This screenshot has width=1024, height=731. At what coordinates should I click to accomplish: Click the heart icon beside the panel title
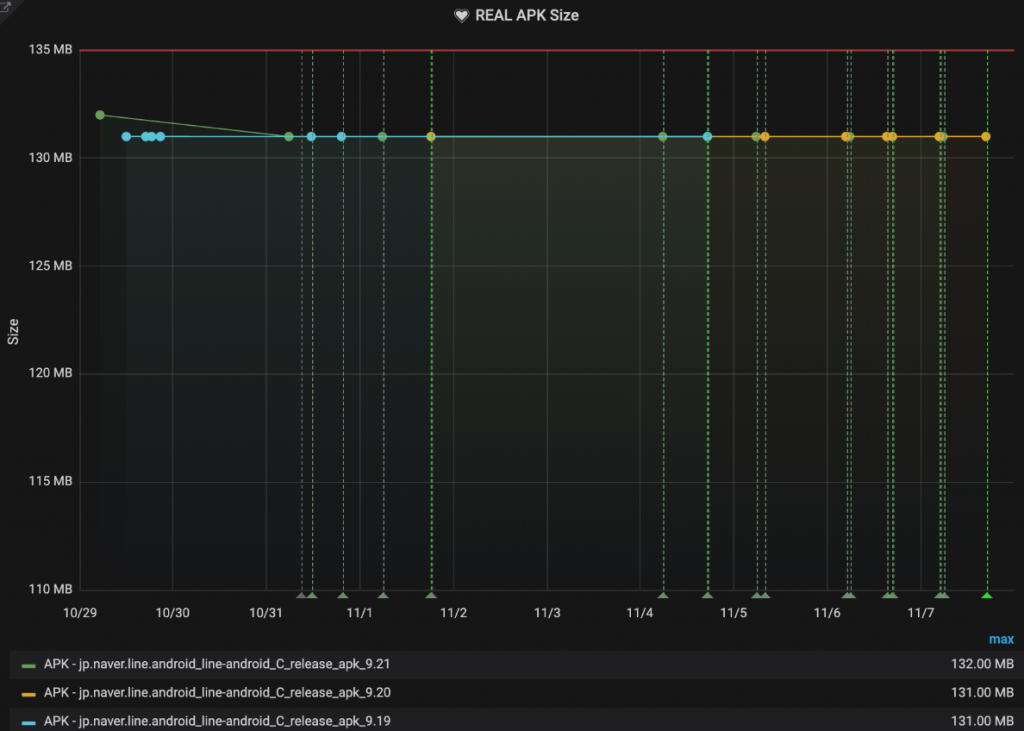461,16
